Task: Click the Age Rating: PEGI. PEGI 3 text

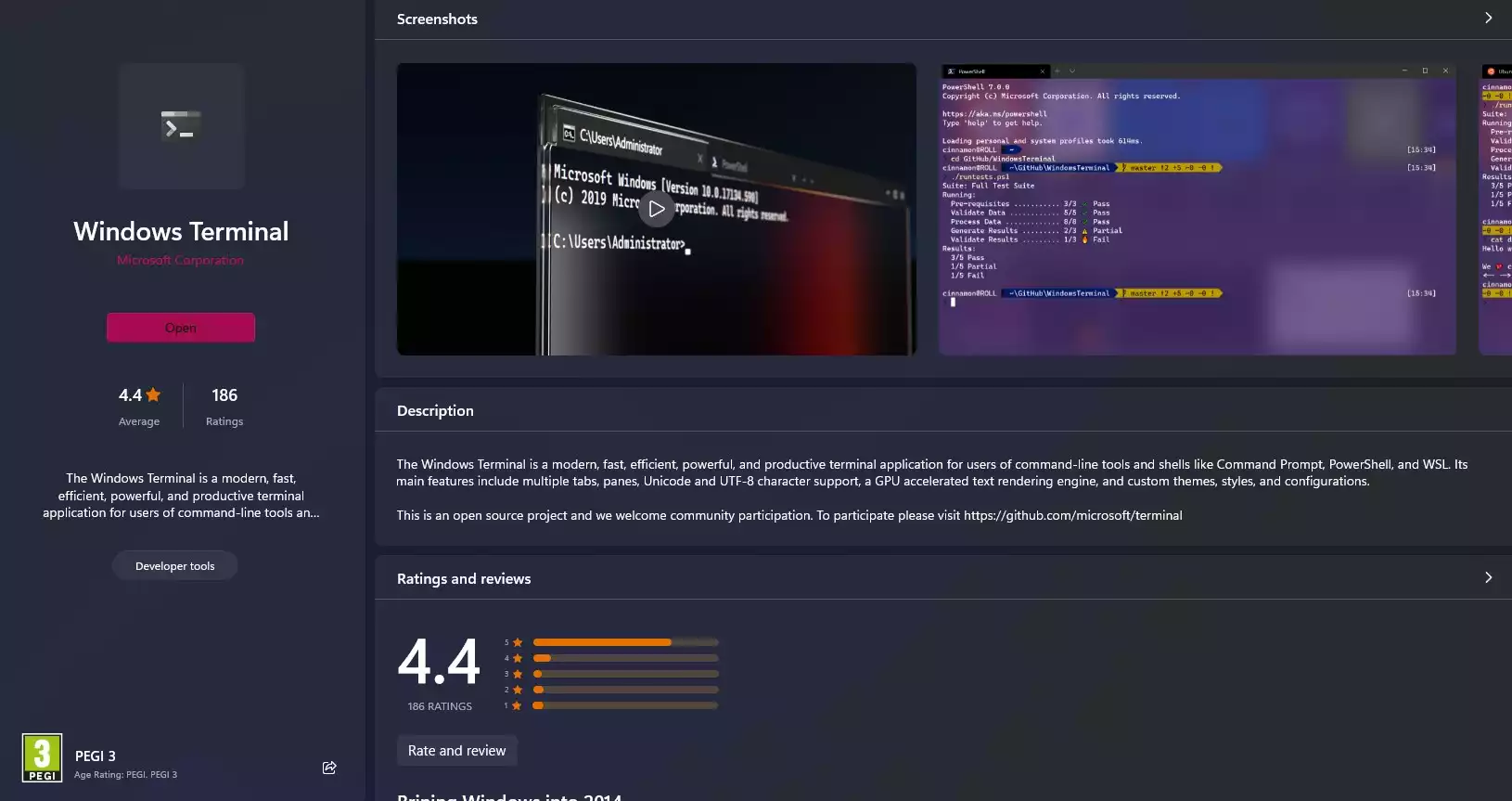Action: coord(125,775)
